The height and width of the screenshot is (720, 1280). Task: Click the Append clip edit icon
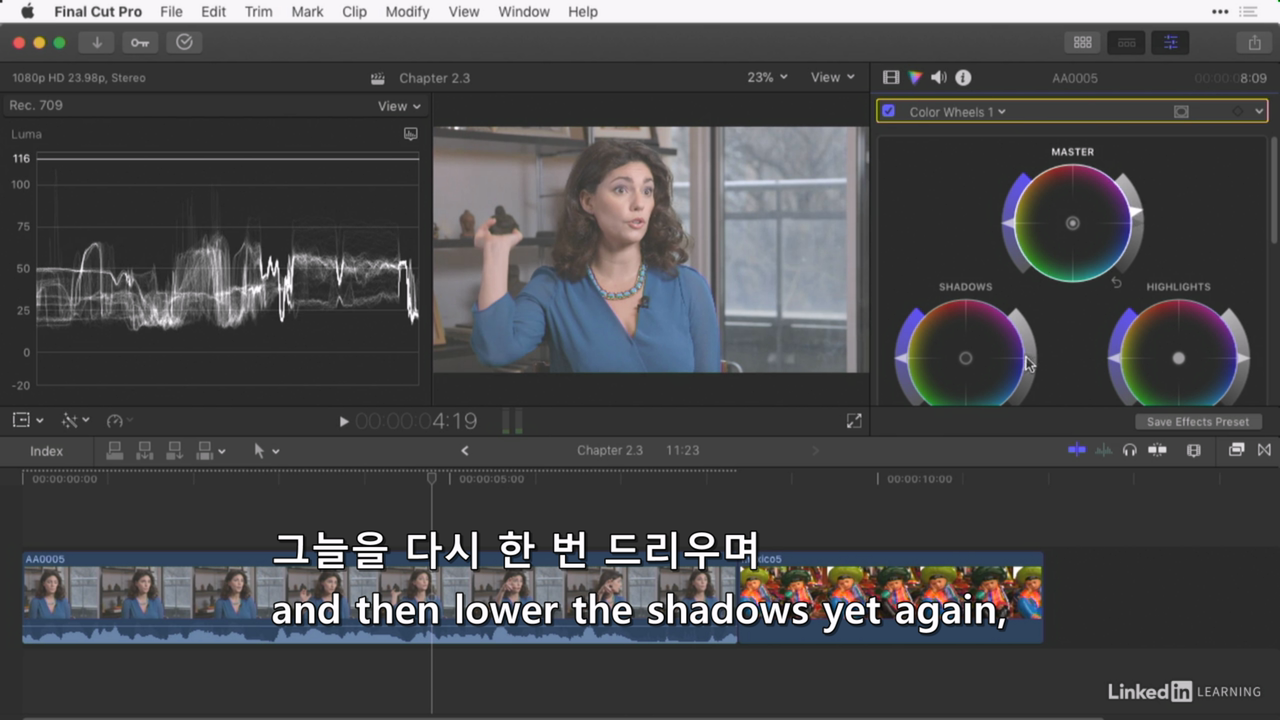[175, 451]
